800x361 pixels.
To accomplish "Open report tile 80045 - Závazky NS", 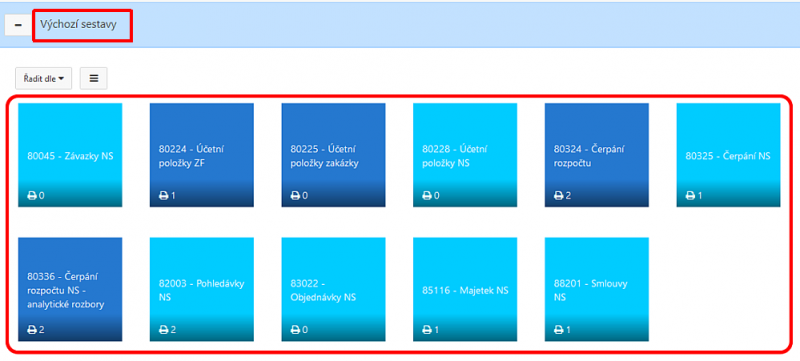I will coord(70,155).
